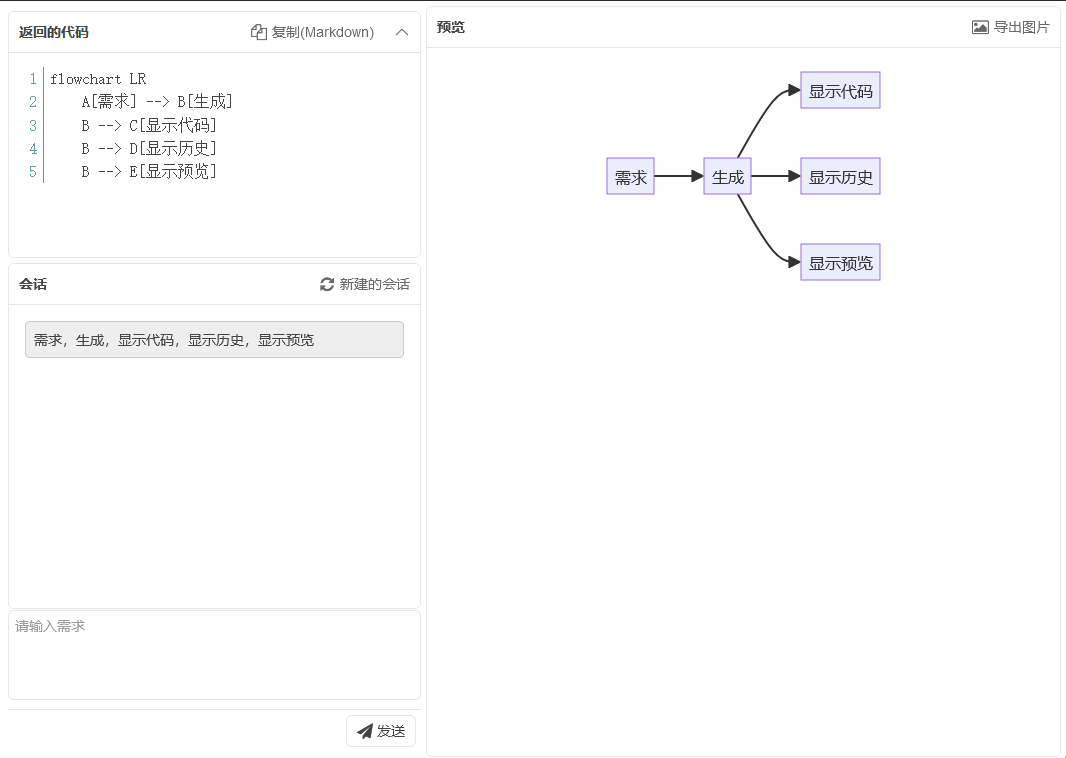Select the chat message bubble in 会话

click(x=214, y=339)
